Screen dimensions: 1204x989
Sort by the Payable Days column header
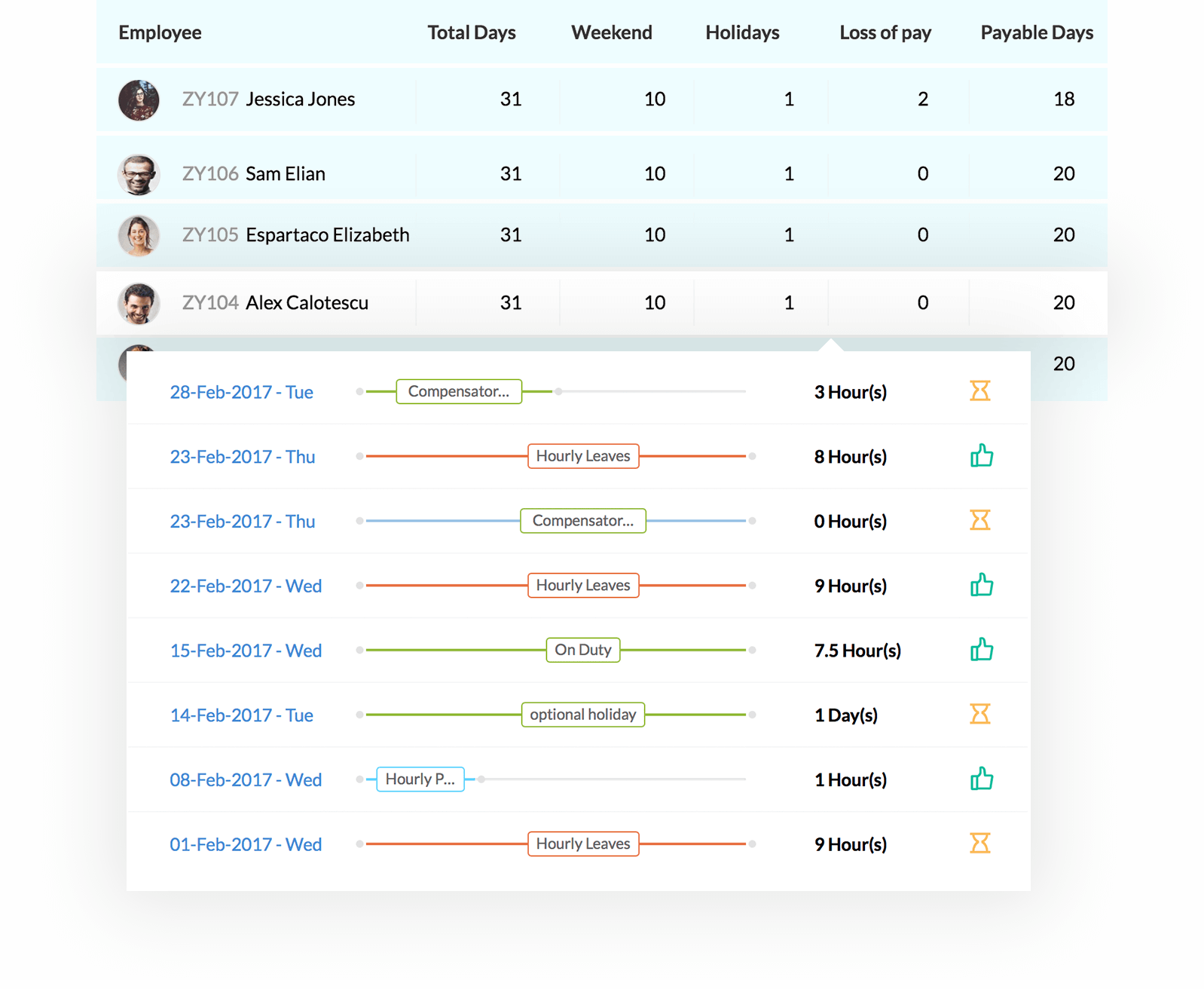[1036, 32]
